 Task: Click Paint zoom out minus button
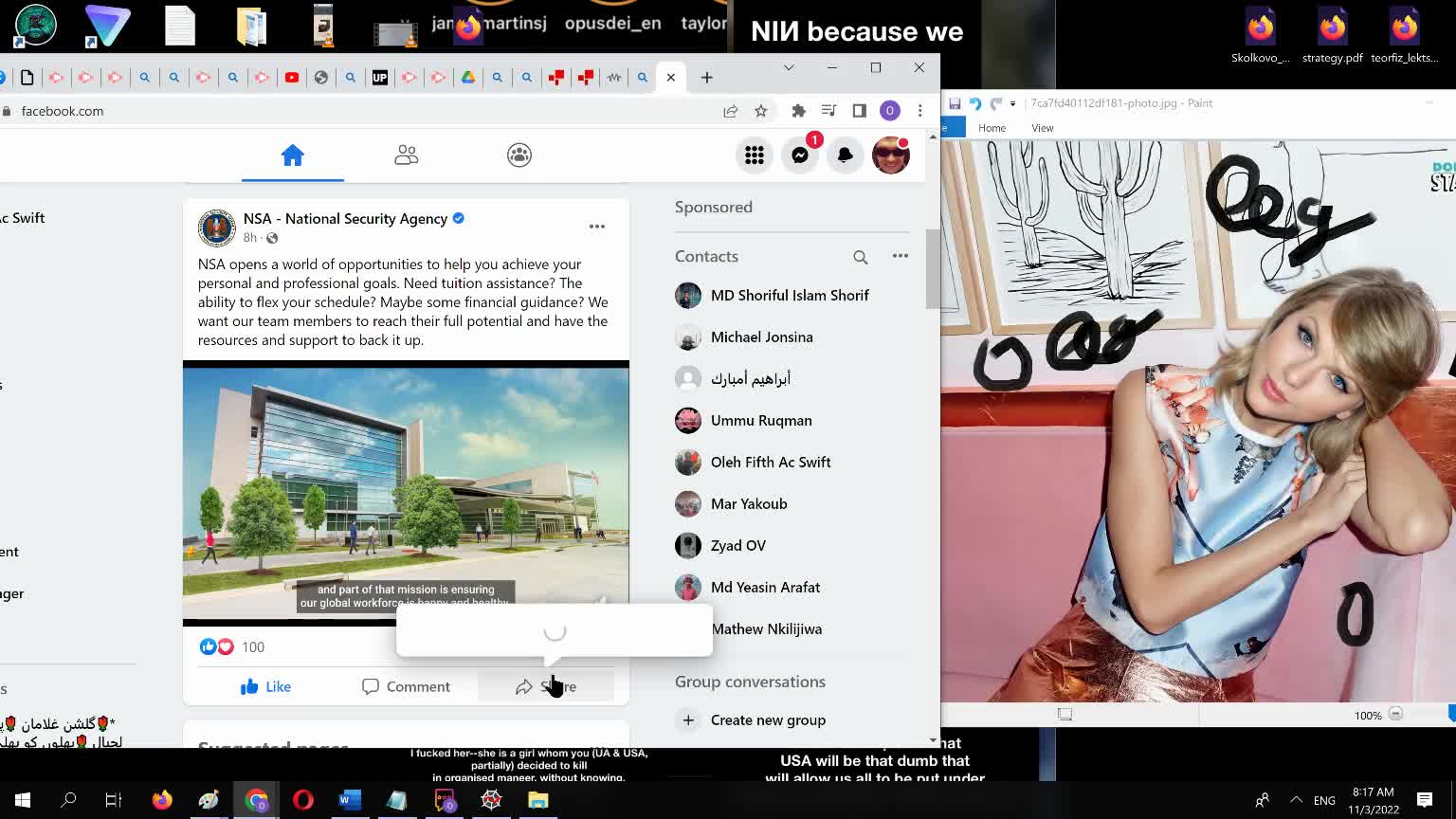click(1395, 715)
